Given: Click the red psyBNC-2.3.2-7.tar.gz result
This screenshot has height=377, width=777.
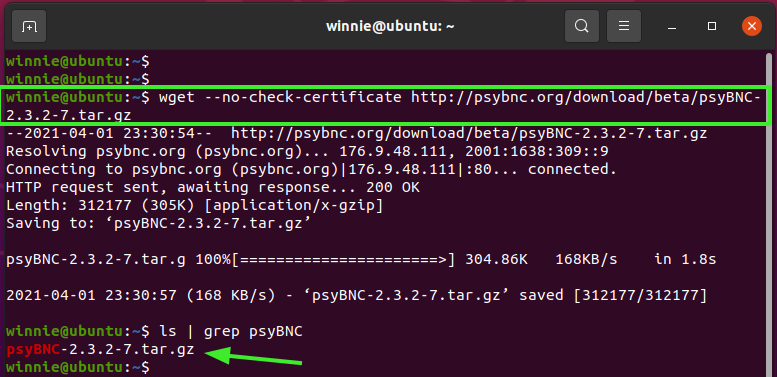Looking at the screenshot, I should pyautogui.click(x=100, y=349).
